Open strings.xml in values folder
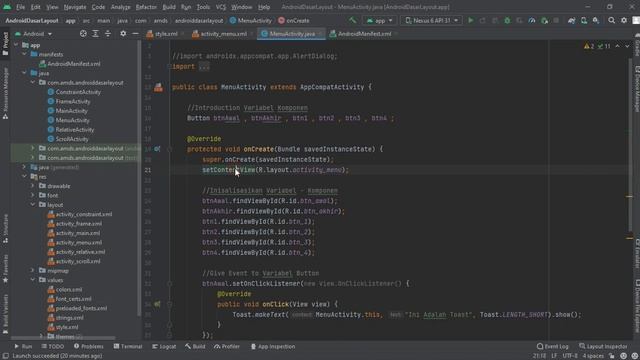640x360 pixels. point(69,318)
